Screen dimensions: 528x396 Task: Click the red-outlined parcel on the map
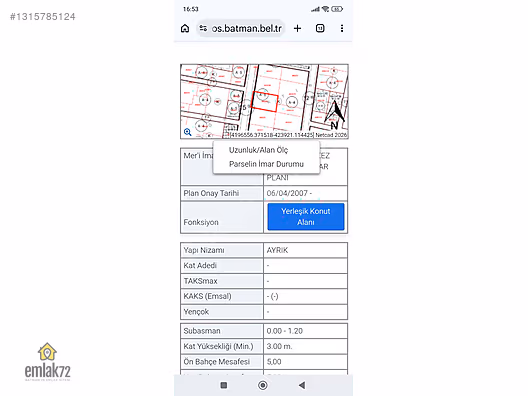pos(265,101)
